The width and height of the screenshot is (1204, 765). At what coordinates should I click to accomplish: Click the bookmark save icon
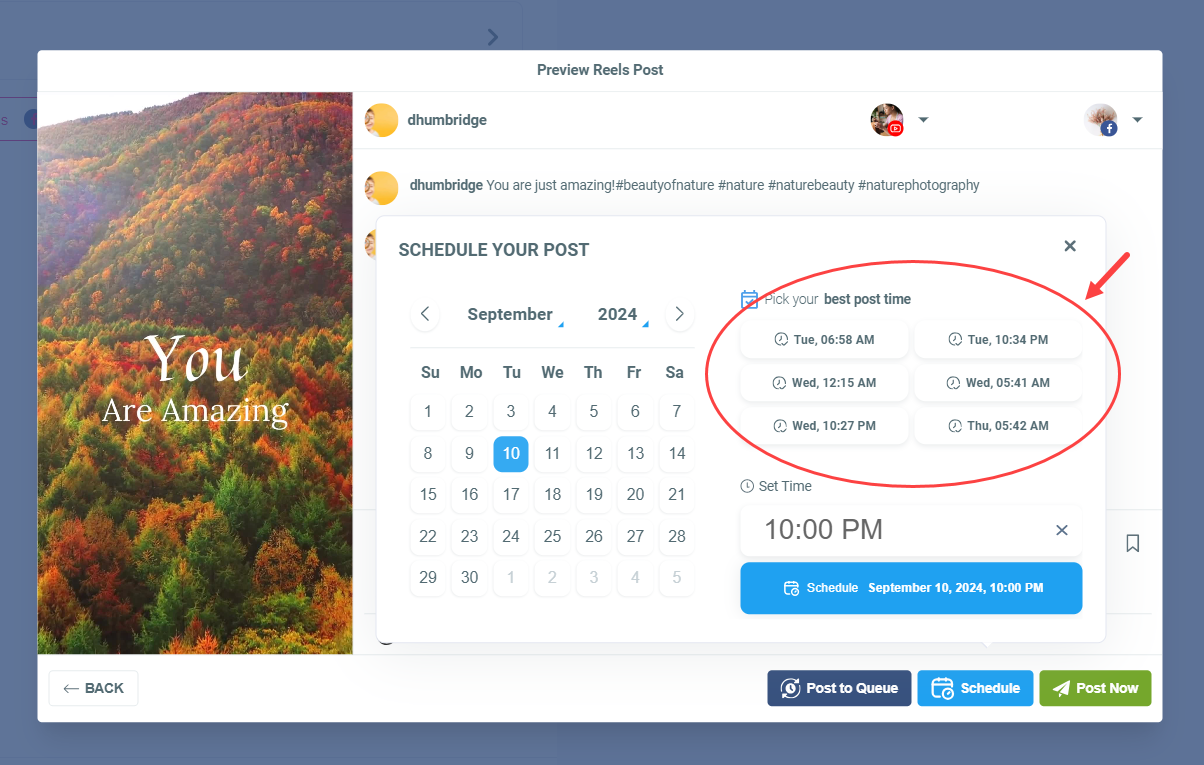coord(1132,543)
